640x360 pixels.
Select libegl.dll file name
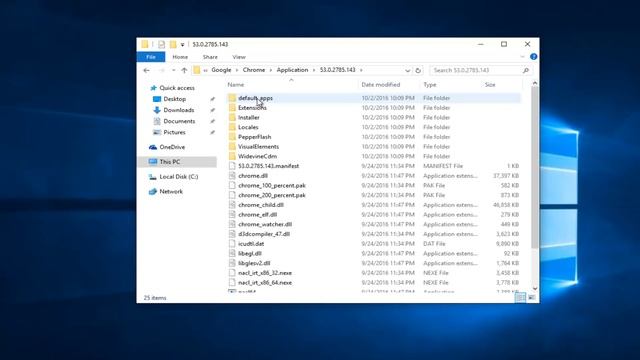pos(250,253)
